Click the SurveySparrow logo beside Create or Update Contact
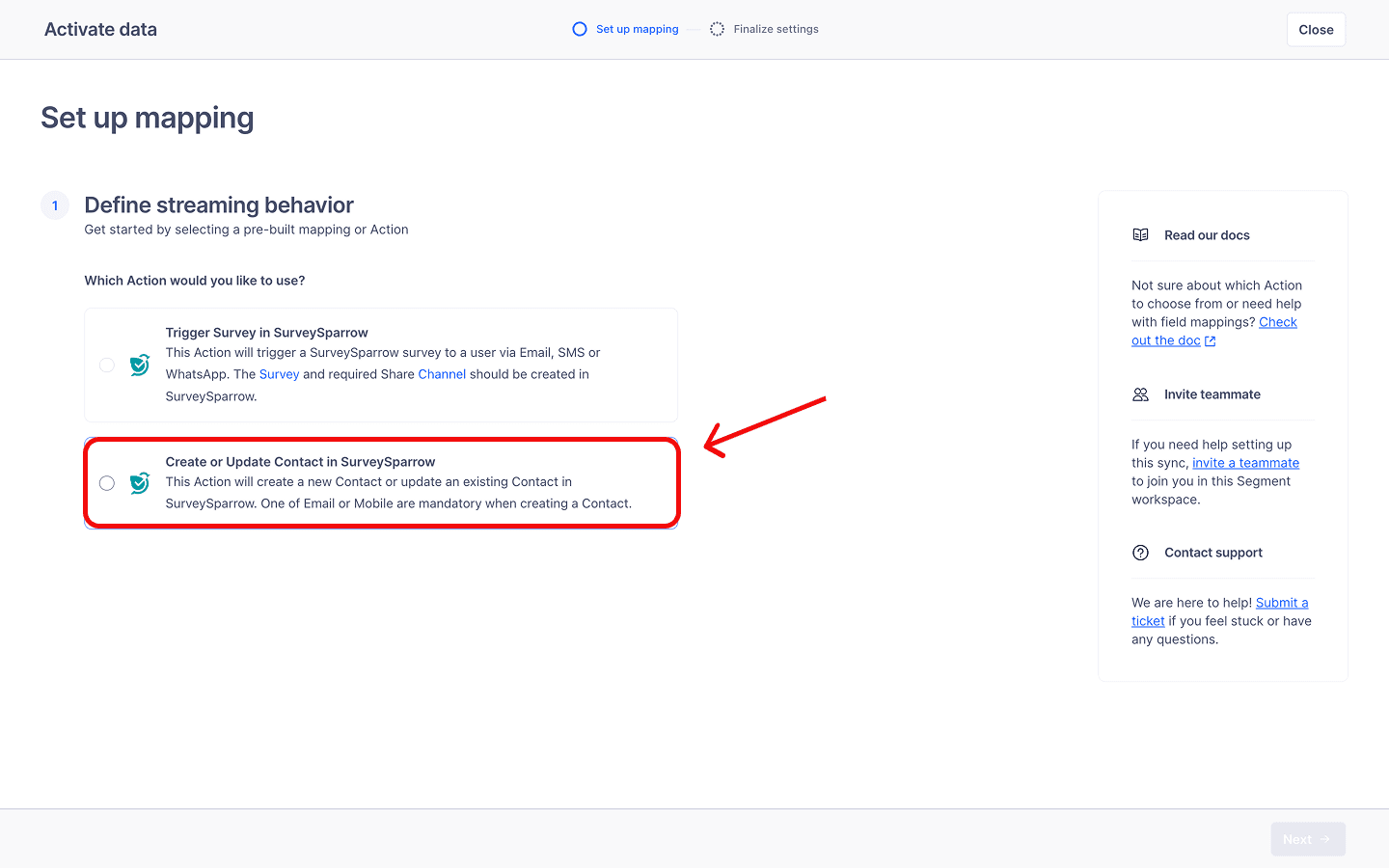 140,482
